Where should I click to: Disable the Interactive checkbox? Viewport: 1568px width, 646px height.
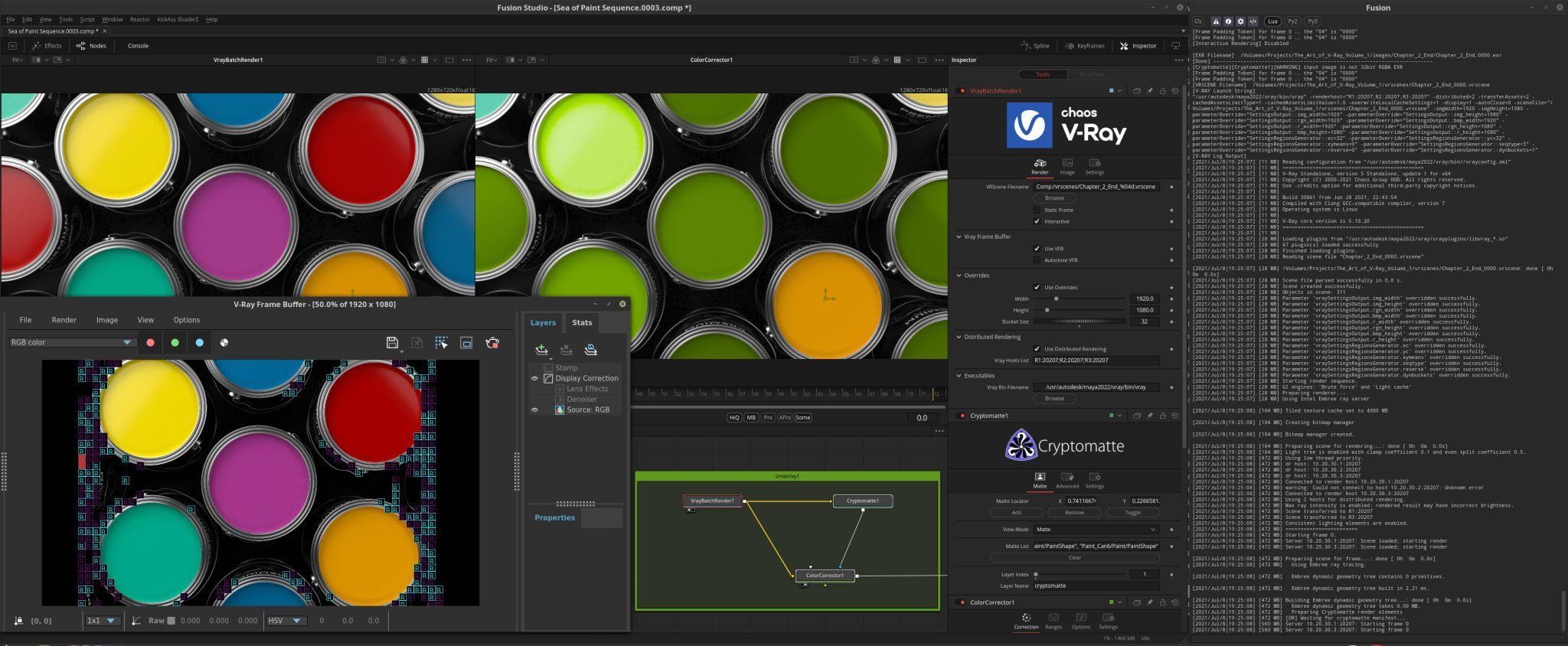tap(1037, 221)
